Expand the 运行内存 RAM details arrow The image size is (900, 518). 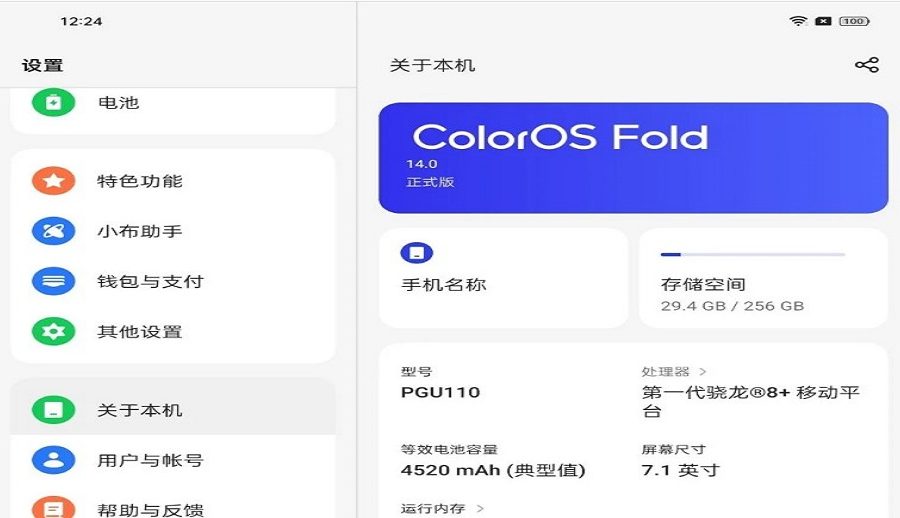click(x=481, y=509)
